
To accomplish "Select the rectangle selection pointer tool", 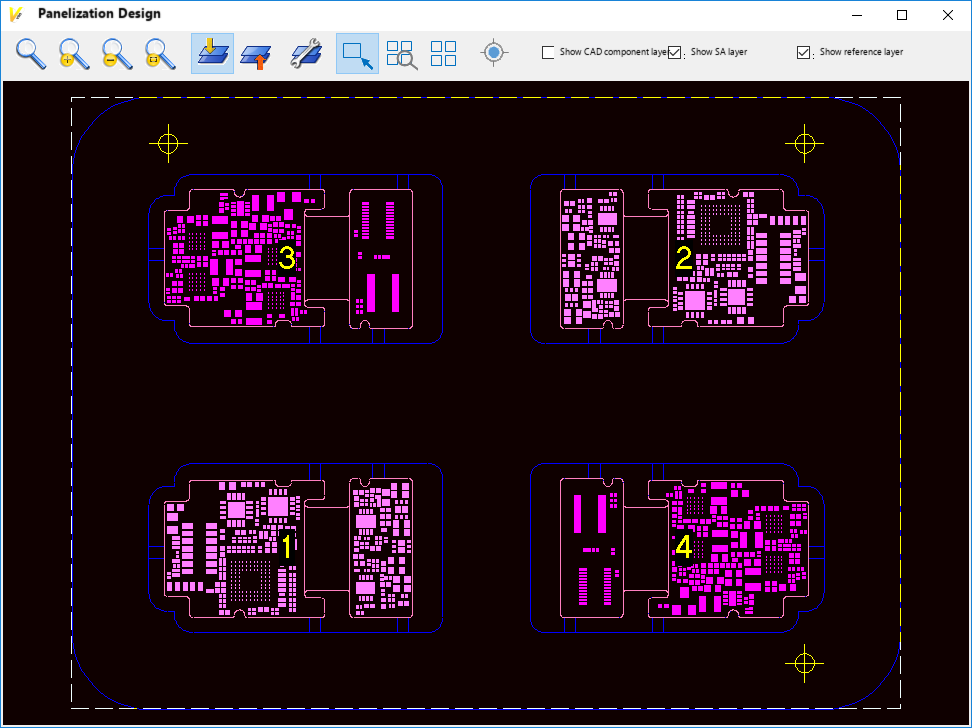I will [358, 53].
